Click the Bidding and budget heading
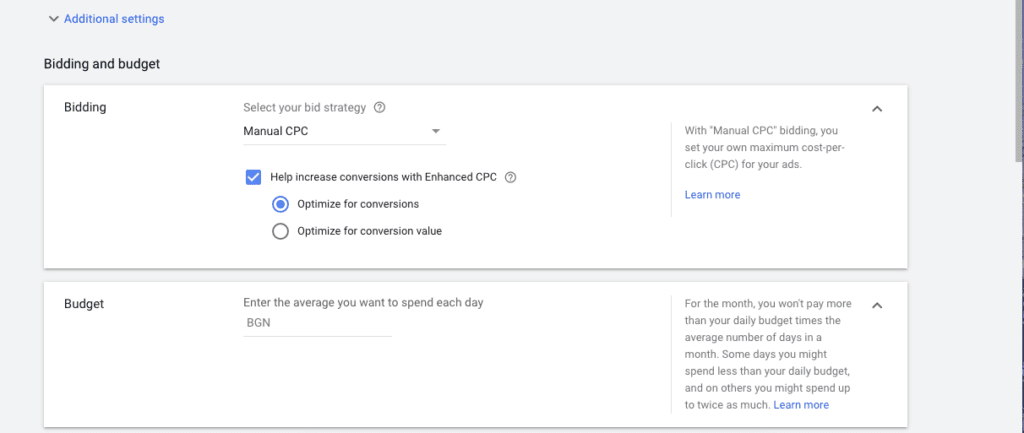The width and height of the screenshot is (1024, 433). (x=102, y=64)
